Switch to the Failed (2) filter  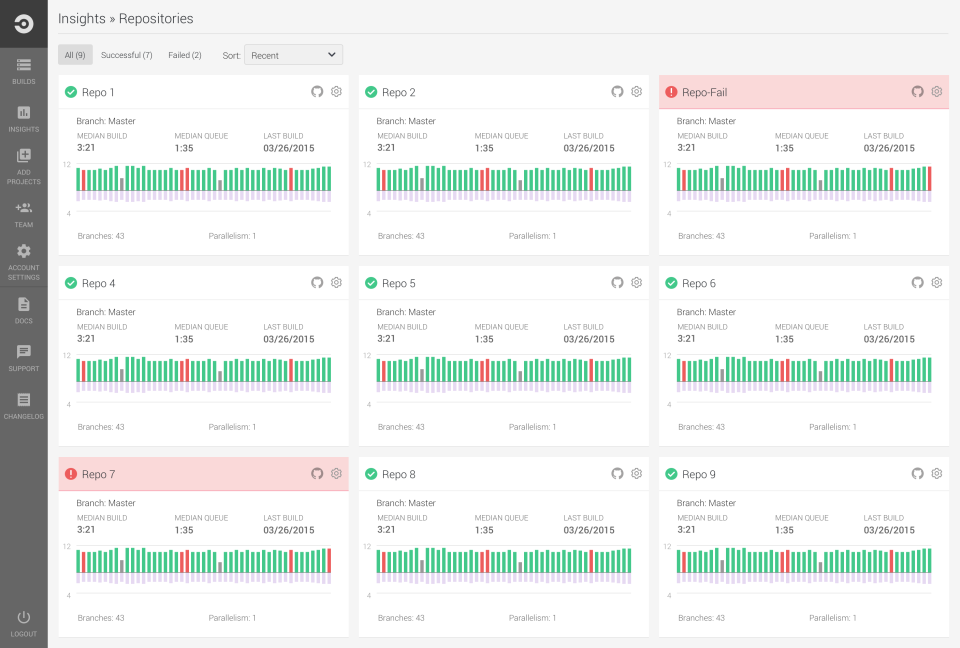tap(184, 54)
